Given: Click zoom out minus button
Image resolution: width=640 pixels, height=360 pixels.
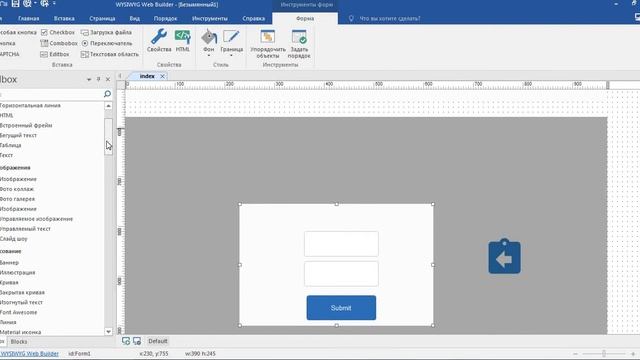Looking at the screenshot, I should coord(575,353).
